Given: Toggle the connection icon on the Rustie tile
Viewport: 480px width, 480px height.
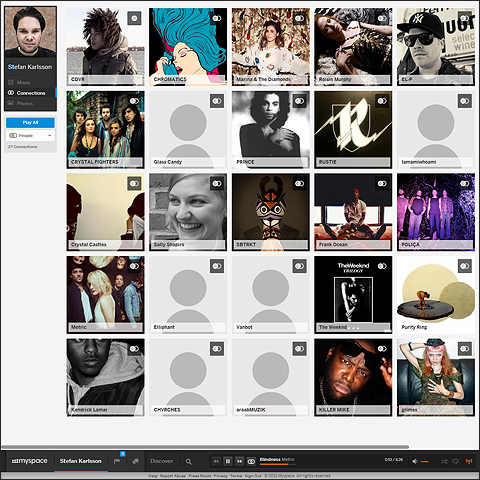Looking at the screenshot, I should pyautogui.click(x=382, y=101).
